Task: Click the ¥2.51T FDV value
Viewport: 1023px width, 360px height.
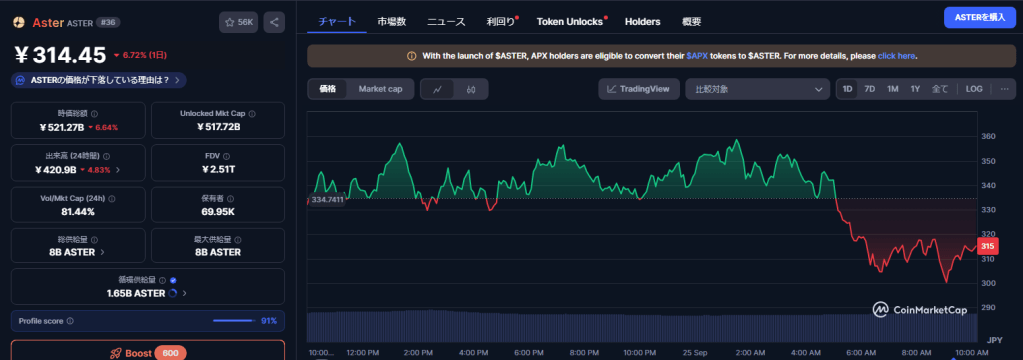Action: [x=218, y=170]
